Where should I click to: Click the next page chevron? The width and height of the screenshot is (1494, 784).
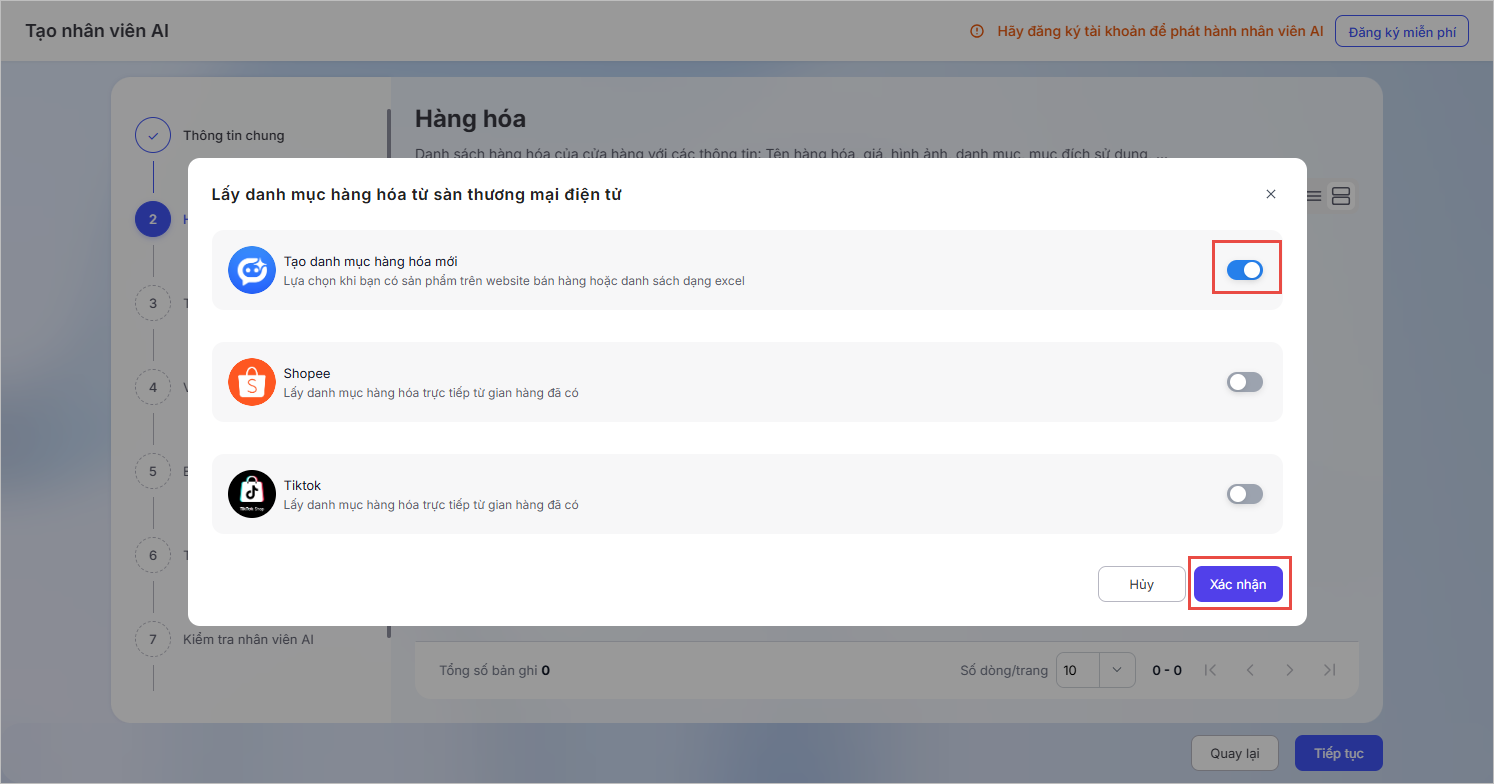(x=1290, y=670)
